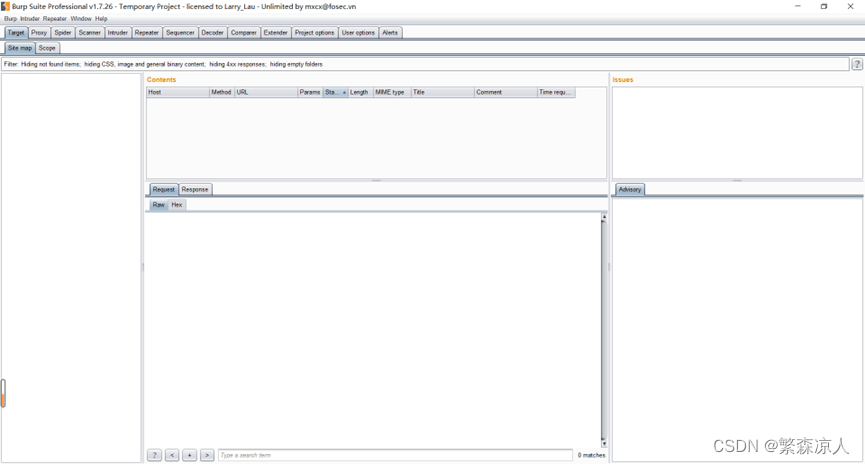Toggle sort on Status column header
The image size is (865, 464).
[x=335, y=92]
